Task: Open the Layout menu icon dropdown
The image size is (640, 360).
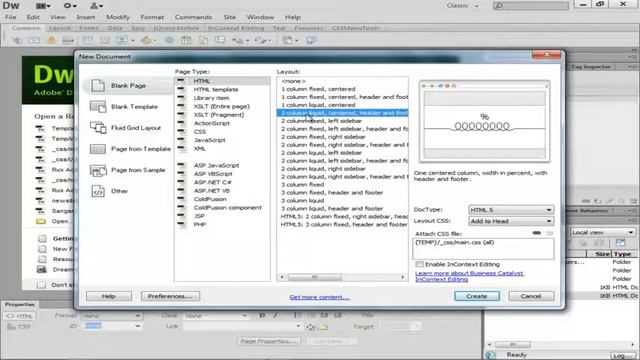Action: (43, 6)
